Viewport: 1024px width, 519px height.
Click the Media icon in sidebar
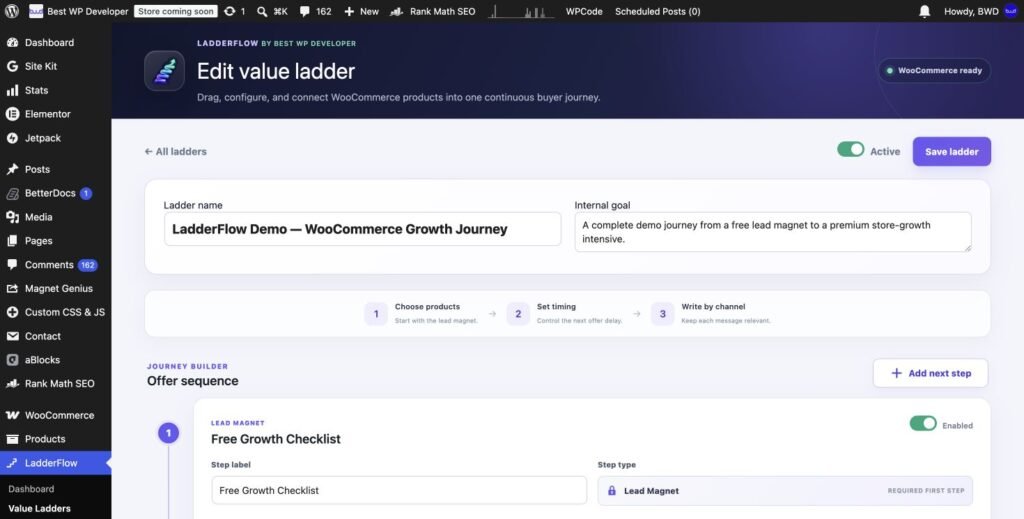12,217
